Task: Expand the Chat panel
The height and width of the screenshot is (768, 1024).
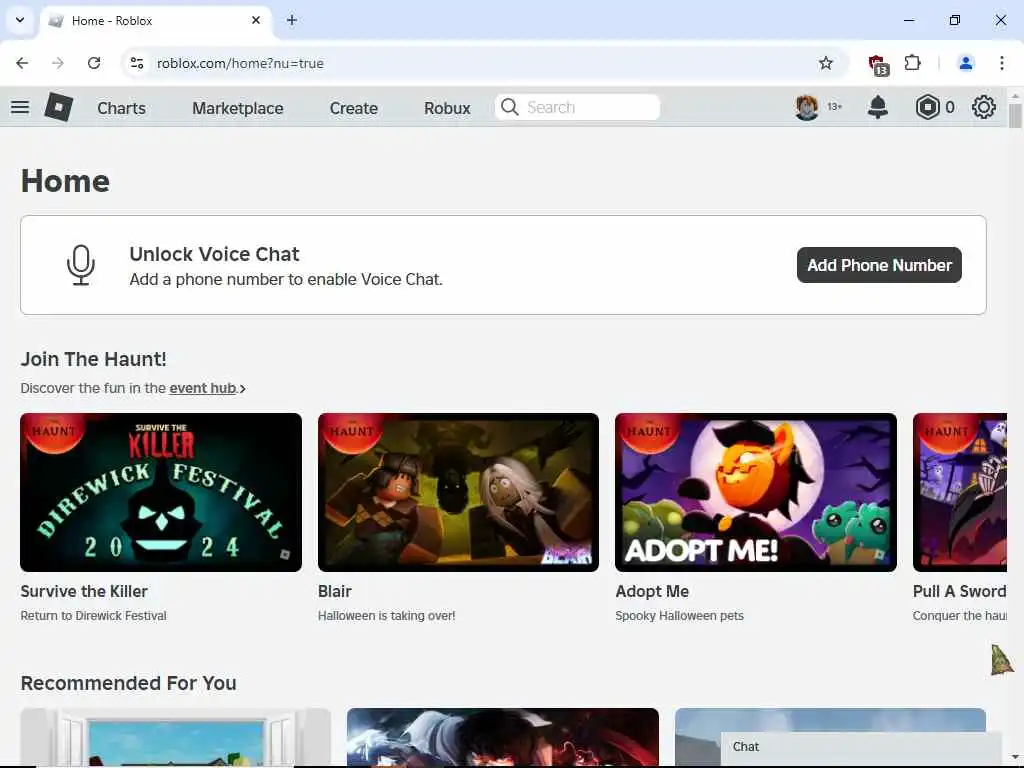Action: (x=861, y=747)
